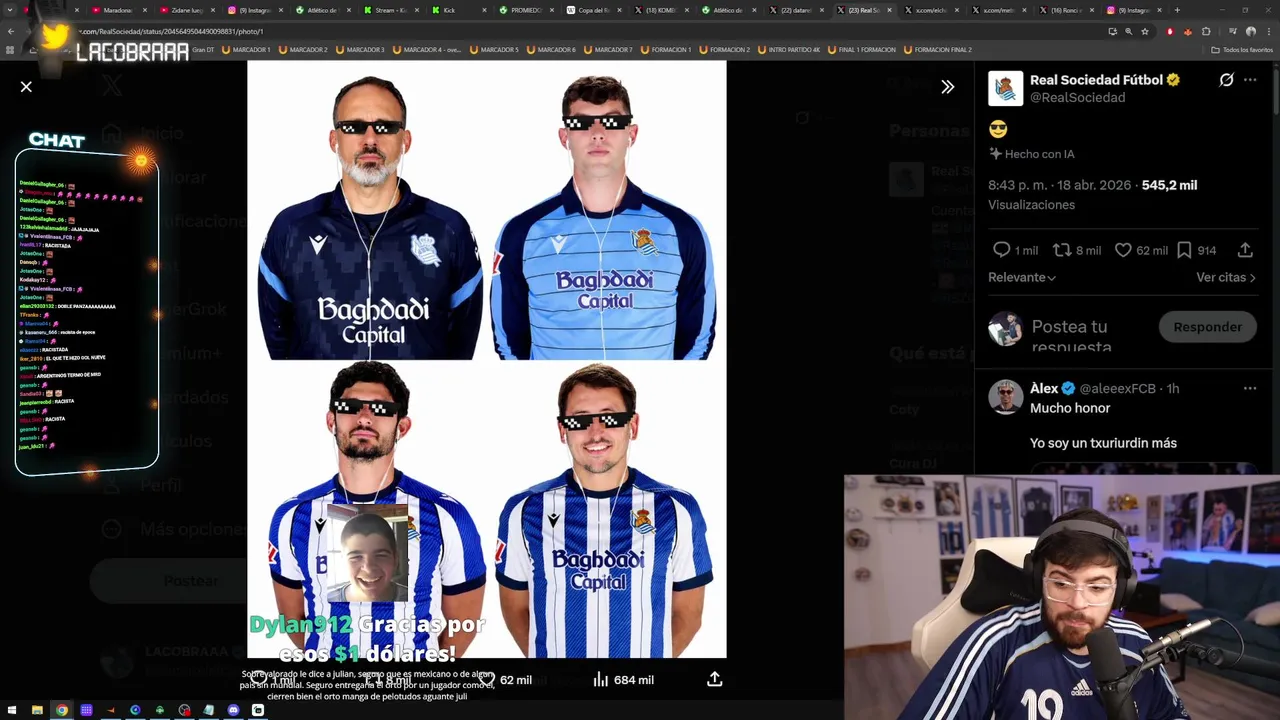
Task: Switch to the Copa del Rey tab
Action: 595,10
